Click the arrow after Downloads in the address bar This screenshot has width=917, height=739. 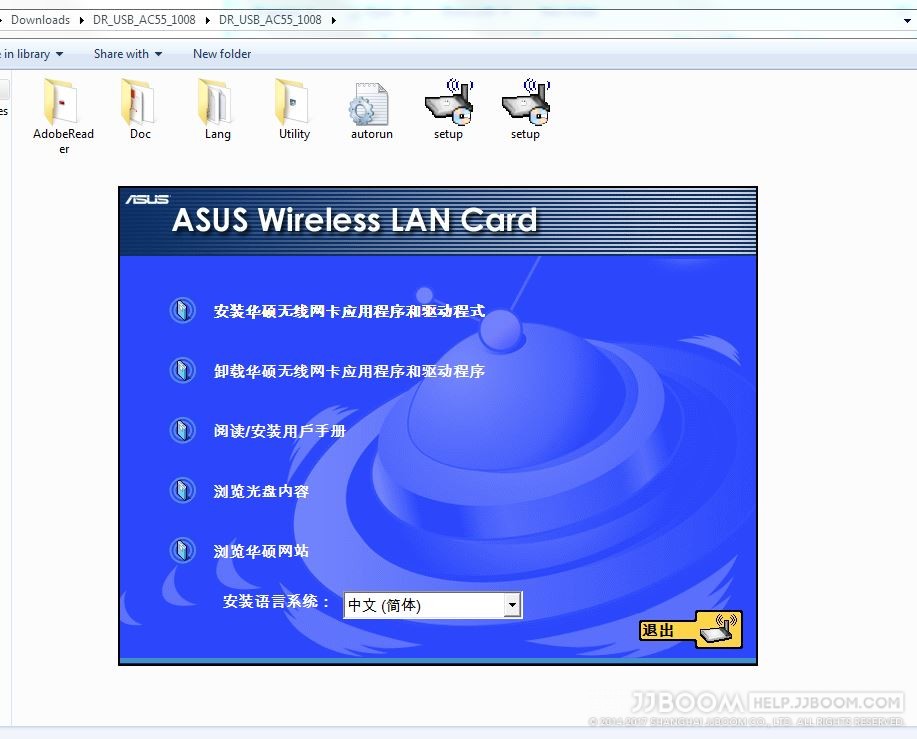click(81, 20)
